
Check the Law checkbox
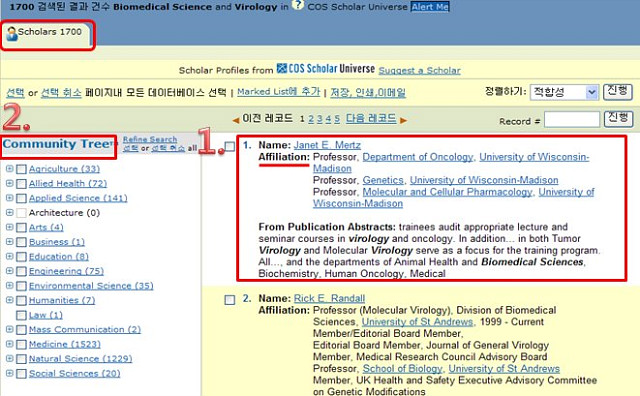[21, 315]
